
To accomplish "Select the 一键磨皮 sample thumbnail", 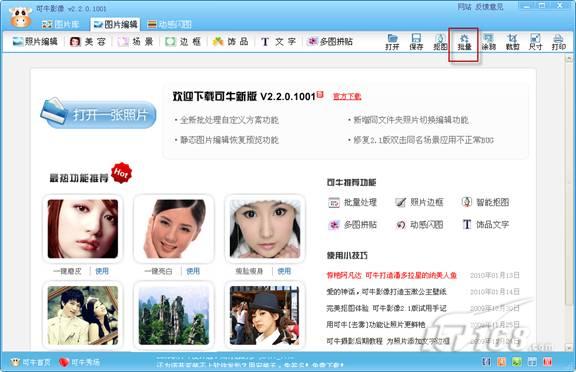I will click(83, 228).
